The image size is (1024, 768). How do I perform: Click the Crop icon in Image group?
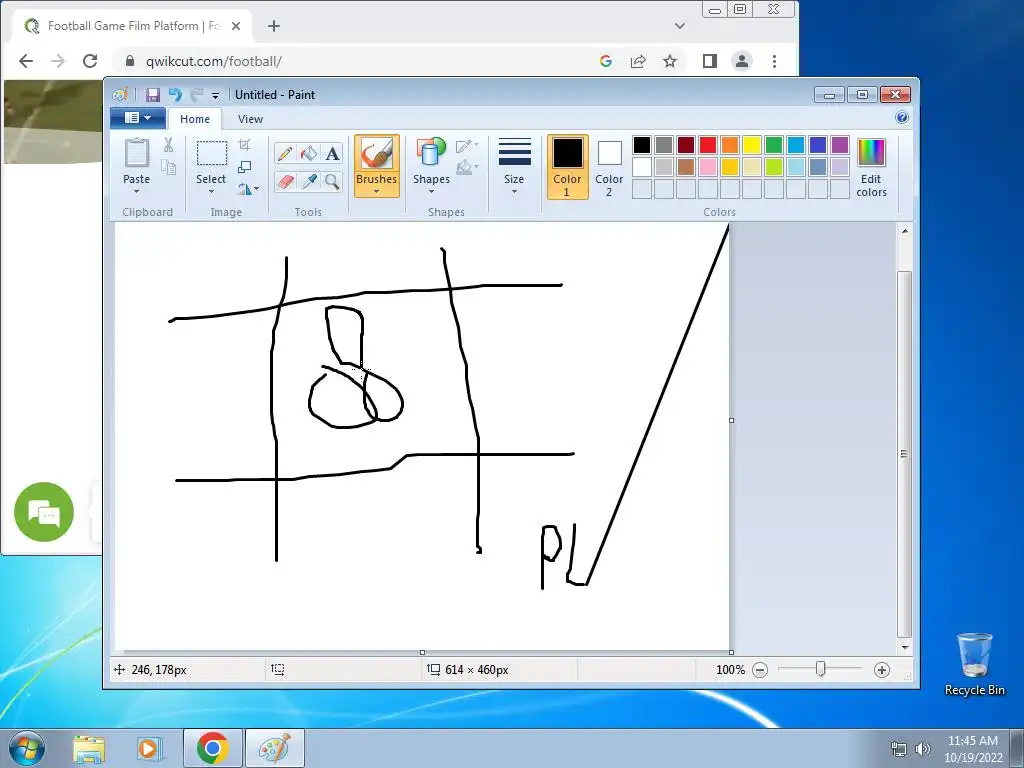244,145
